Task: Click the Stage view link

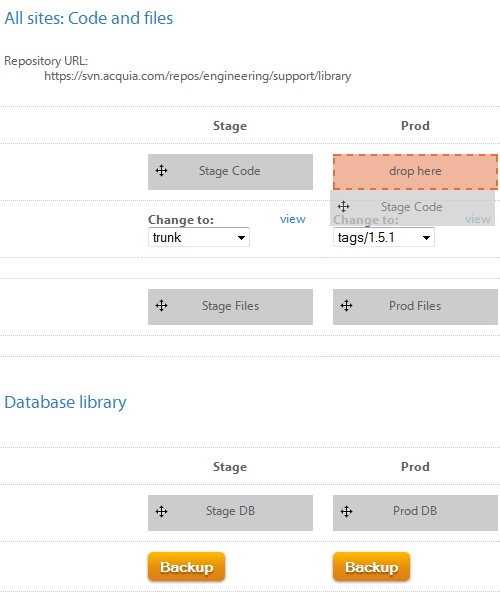Action: [293, 219]
